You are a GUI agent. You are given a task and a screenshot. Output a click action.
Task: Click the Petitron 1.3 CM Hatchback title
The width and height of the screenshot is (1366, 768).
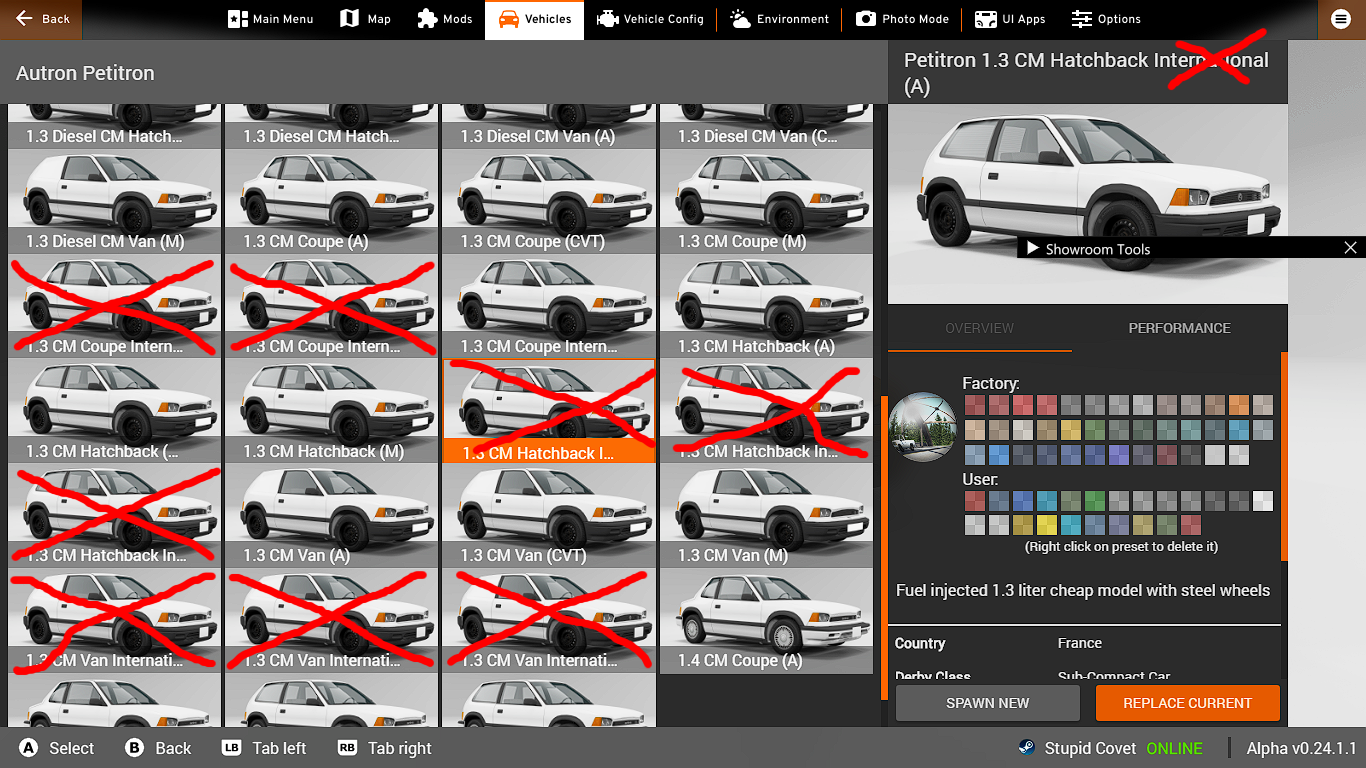pos(1086,73)
